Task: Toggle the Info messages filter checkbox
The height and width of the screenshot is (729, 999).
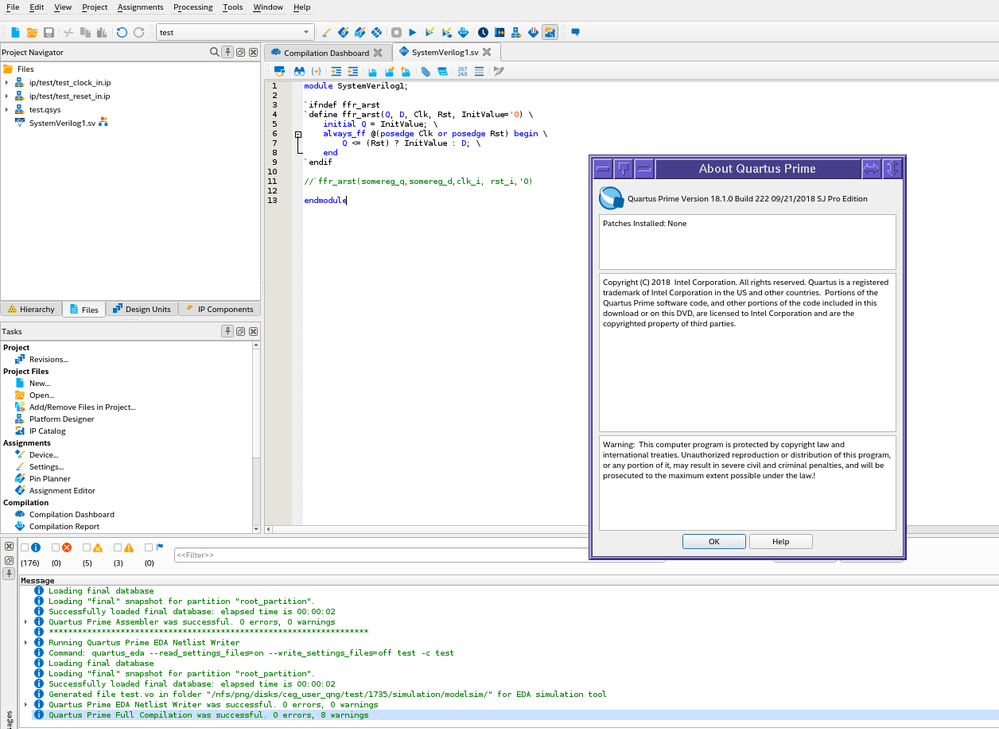Action: tap(25, 548)
